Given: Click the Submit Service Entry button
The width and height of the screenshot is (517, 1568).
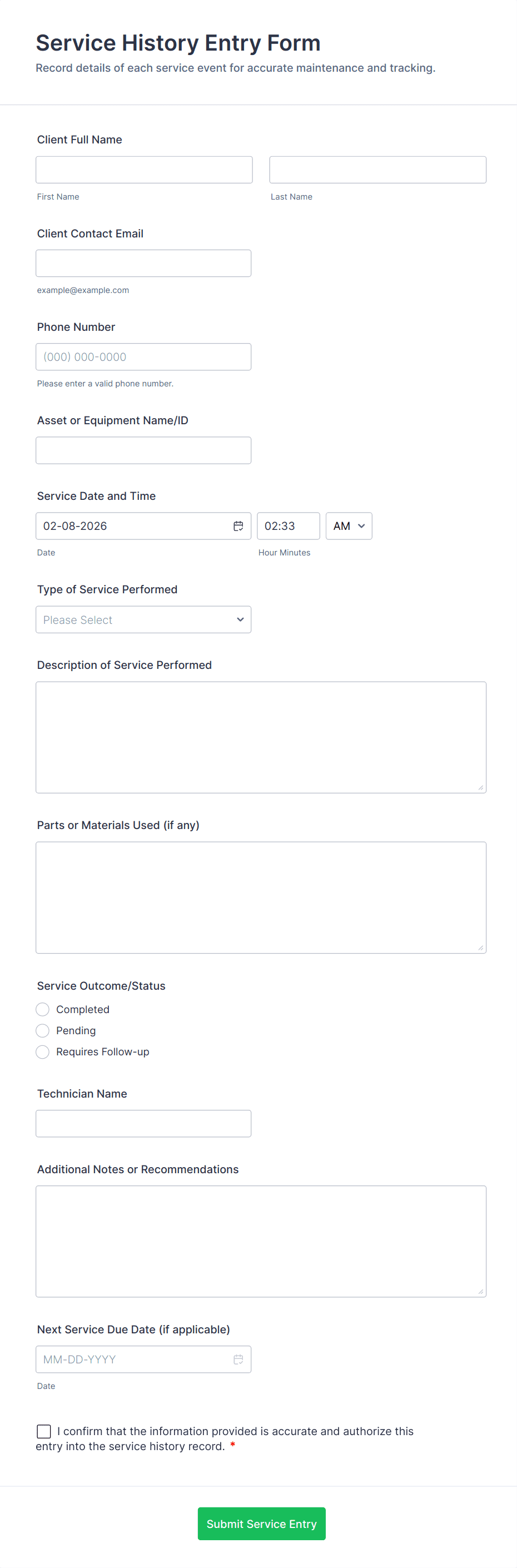Looking at the screenshot, I should pos(261,1524).
